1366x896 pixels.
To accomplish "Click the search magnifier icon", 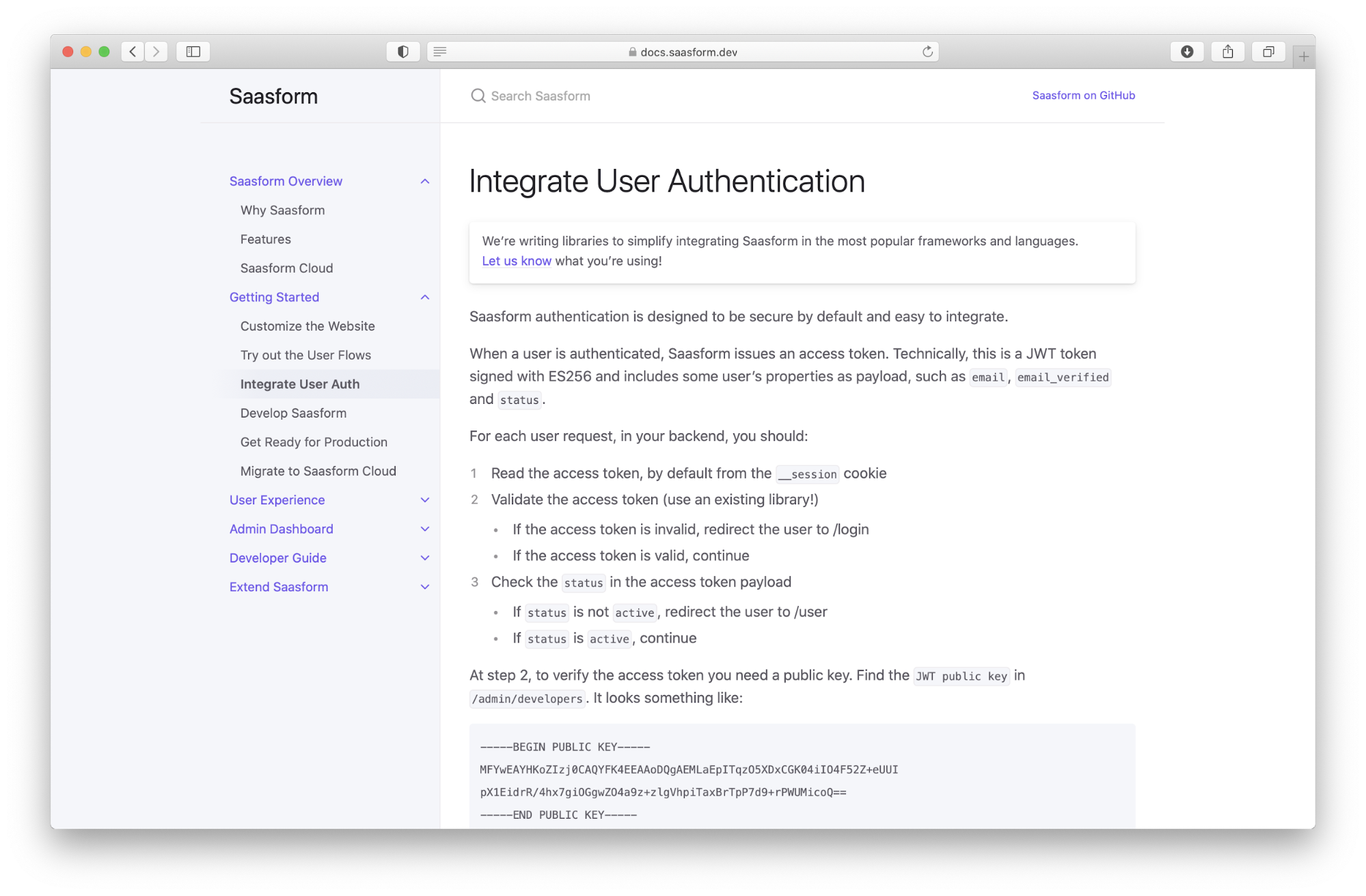I will (x=478, y=96).
